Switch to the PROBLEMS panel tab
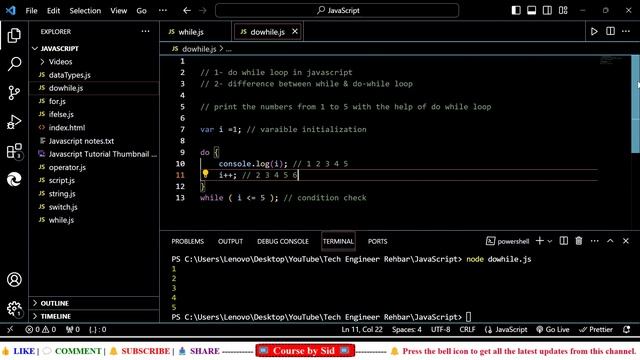640x360 pixels. coord(187,241)
